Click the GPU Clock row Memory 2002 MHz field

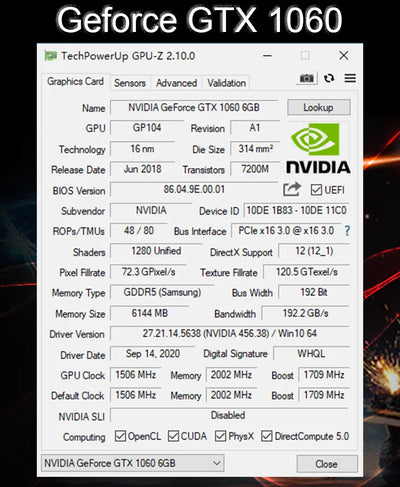click(x=231, y=375)
